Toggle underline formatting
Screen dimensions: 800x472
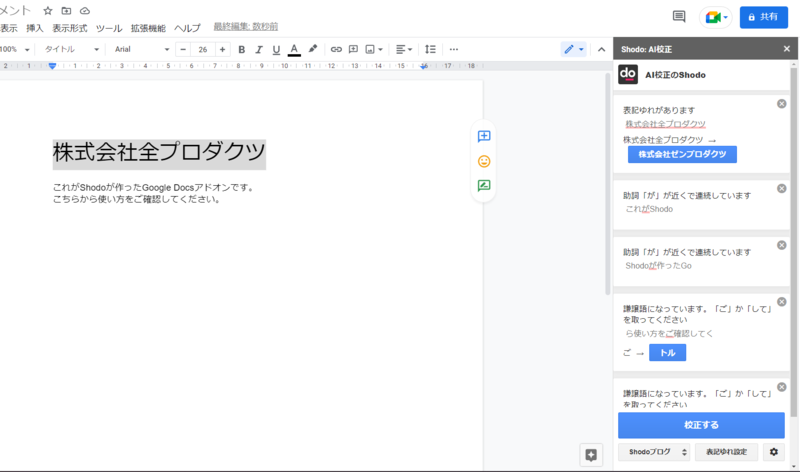click(x=276, y=49)
